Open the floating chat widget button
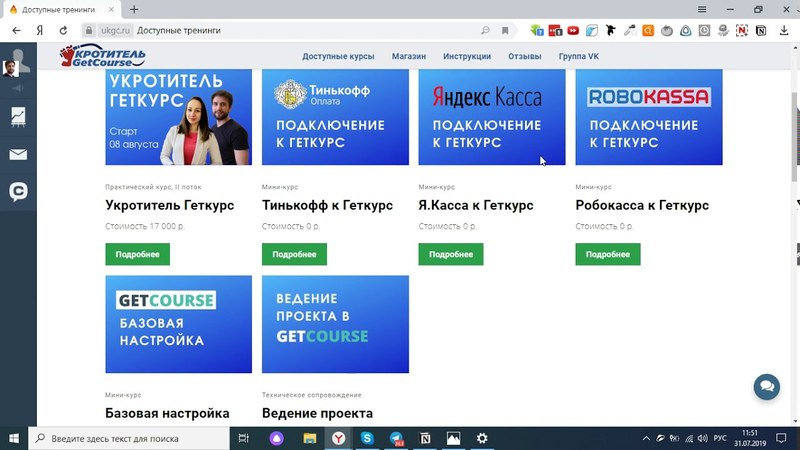Viewport: 800px width, 450px height. (767, 387)
